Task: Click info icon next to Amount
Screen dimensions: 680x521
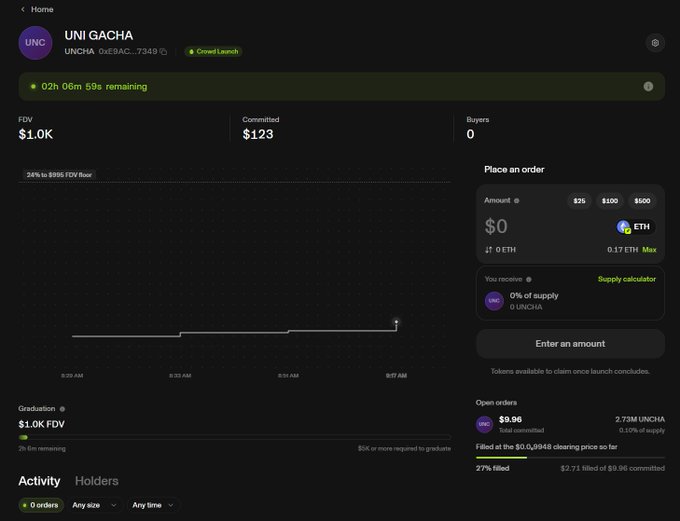Action: [x=516, y=200]
